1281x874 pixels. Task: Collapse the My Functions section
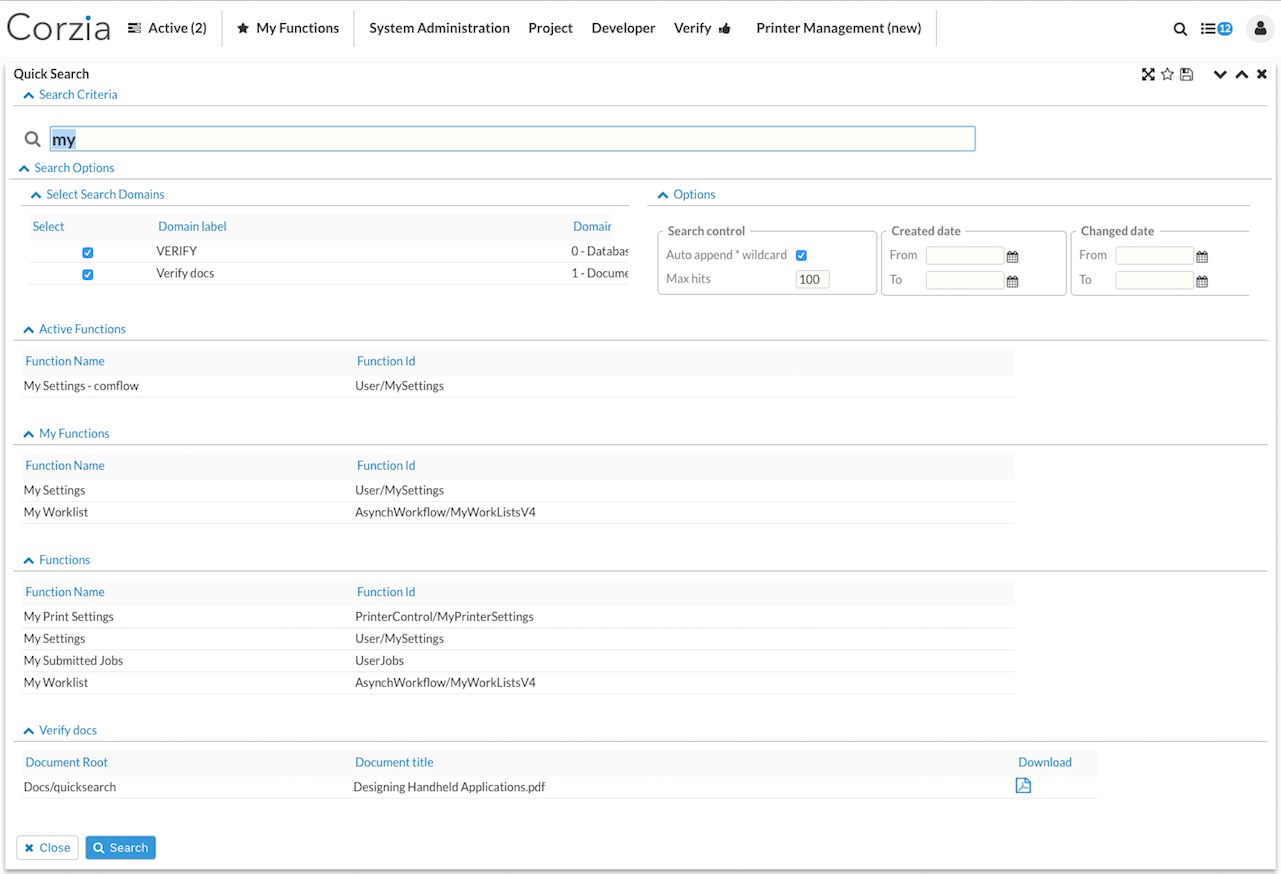tap(67, 434)
